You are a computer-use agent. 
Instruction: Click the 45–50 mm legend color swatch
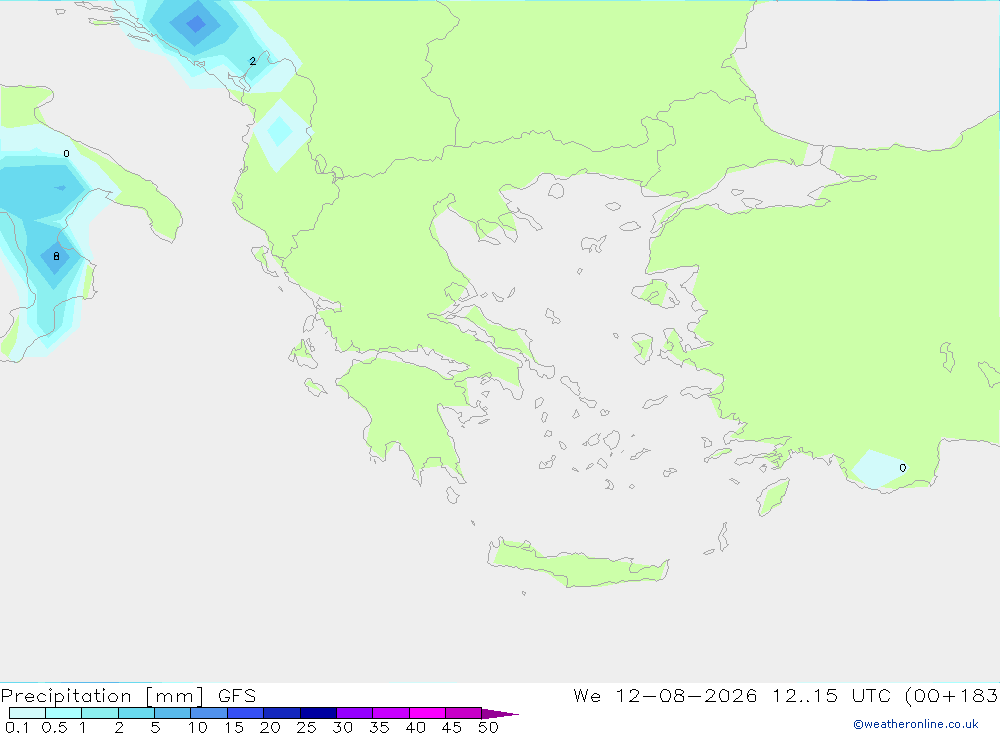pos(464,713)
